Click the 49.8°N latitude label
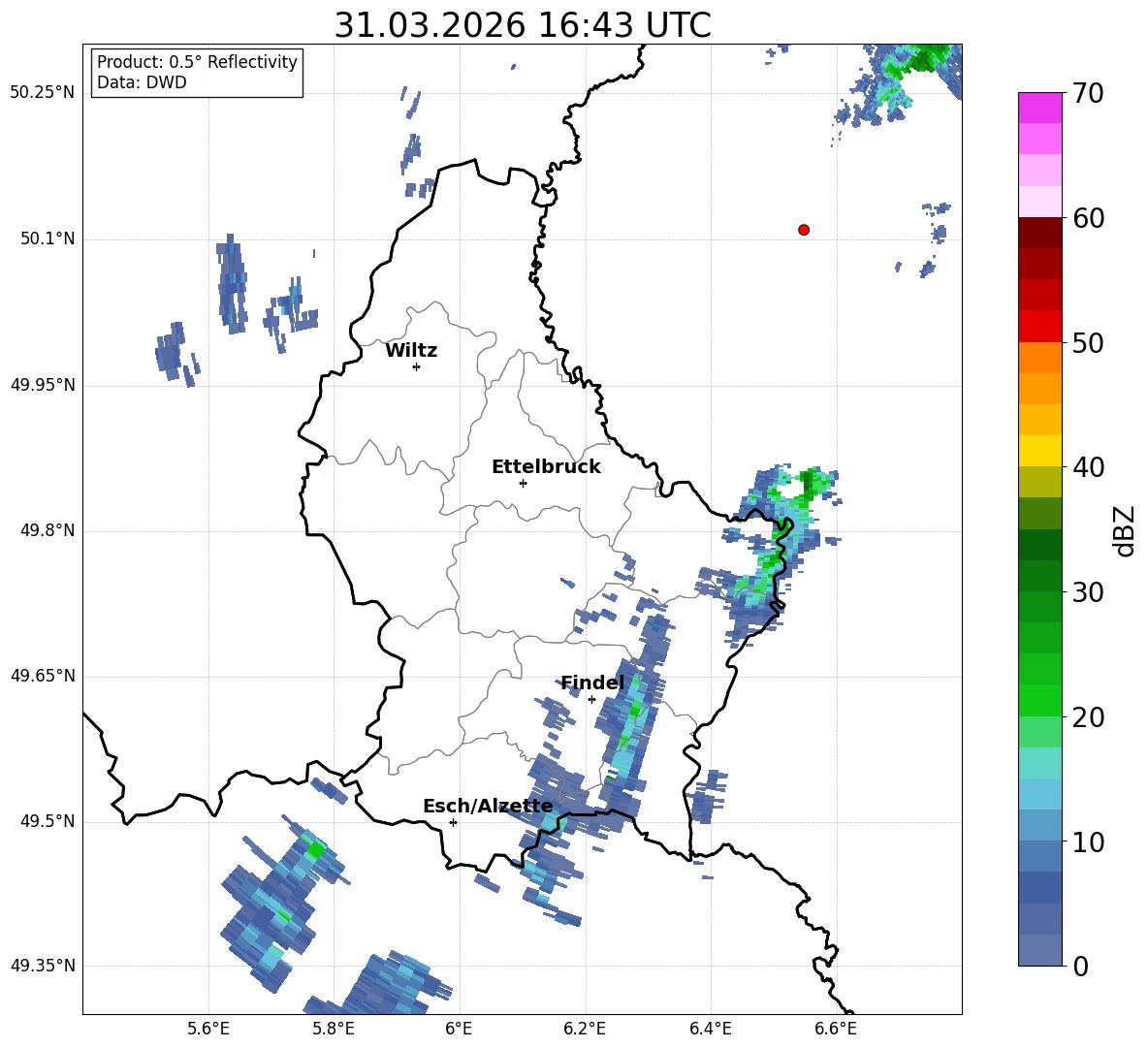 click(48, 530)
